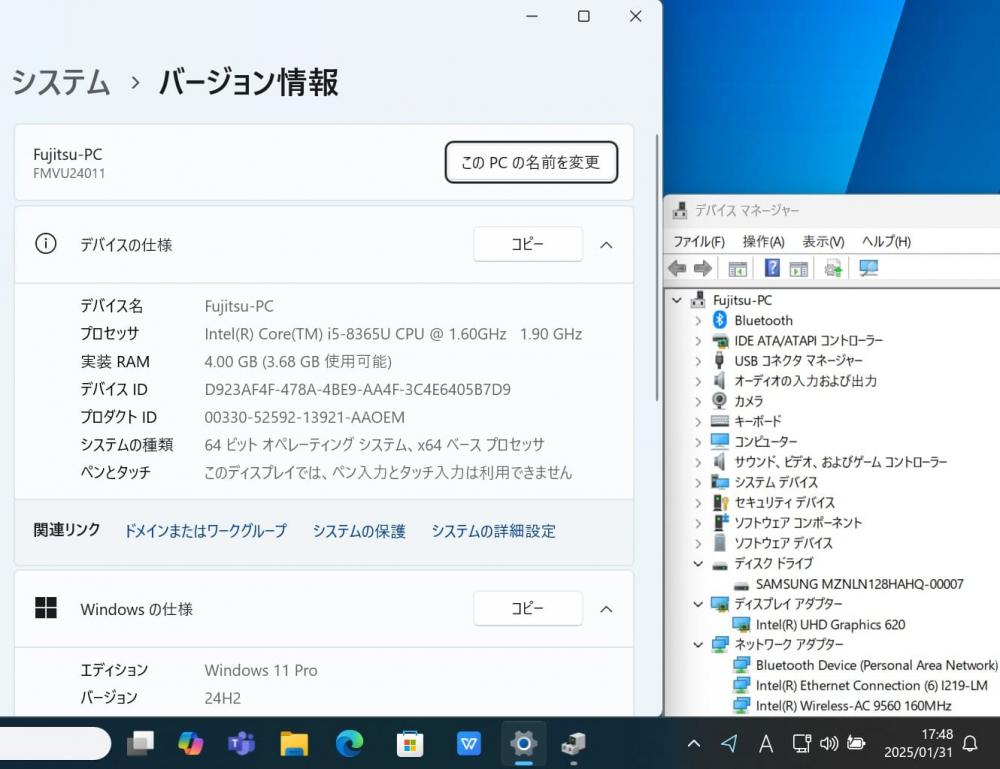This screenshot has height=769, width=1000.
Task: Collapse the ディスク ドライブ node
Action: click(698, 564)
